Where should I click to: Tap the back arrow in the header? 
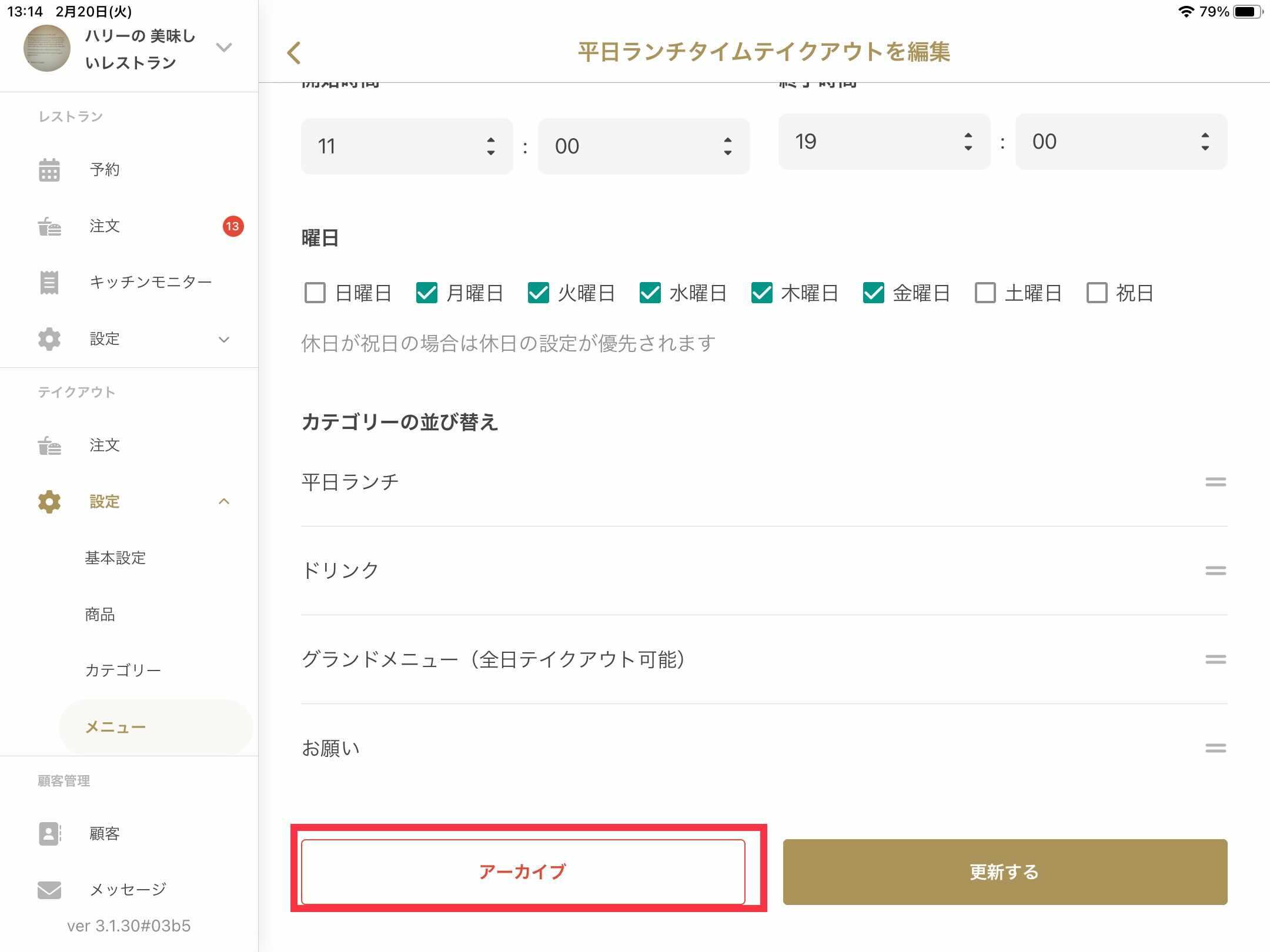[x=295, y=53]
